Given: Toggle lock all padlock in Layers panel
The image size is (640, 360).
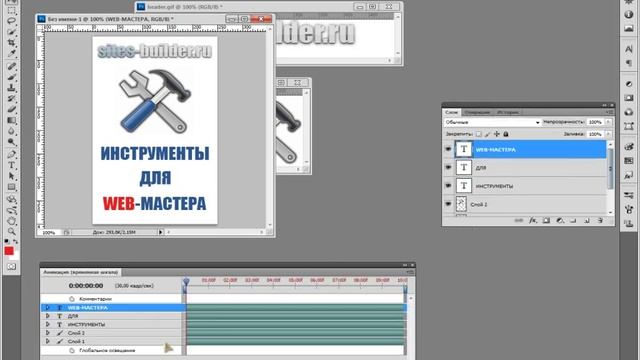Looking at the screenshot, I should point(506,134).
